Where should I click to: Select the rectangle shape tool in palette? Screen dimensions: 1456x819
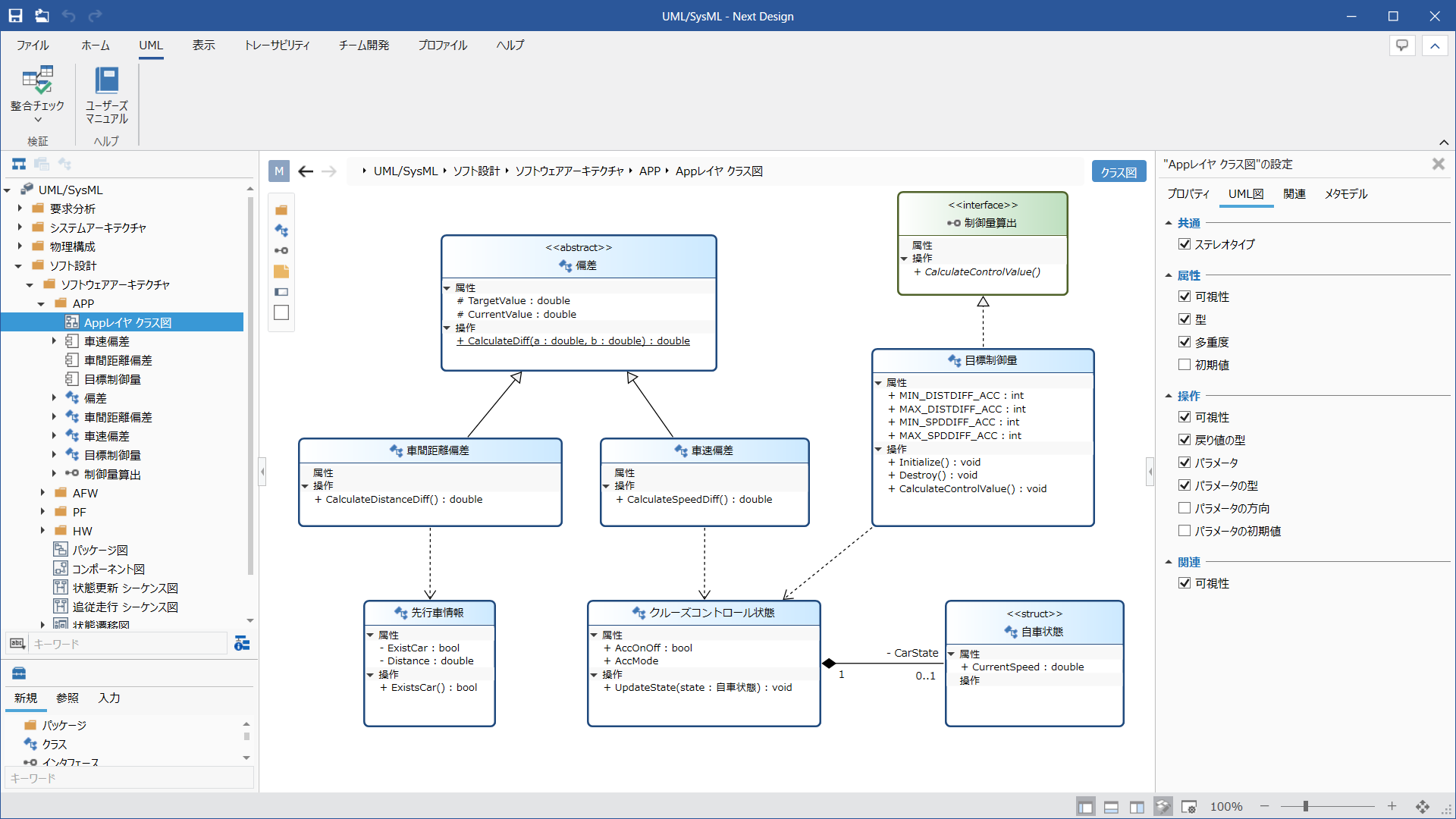click(x=281, y=312)
